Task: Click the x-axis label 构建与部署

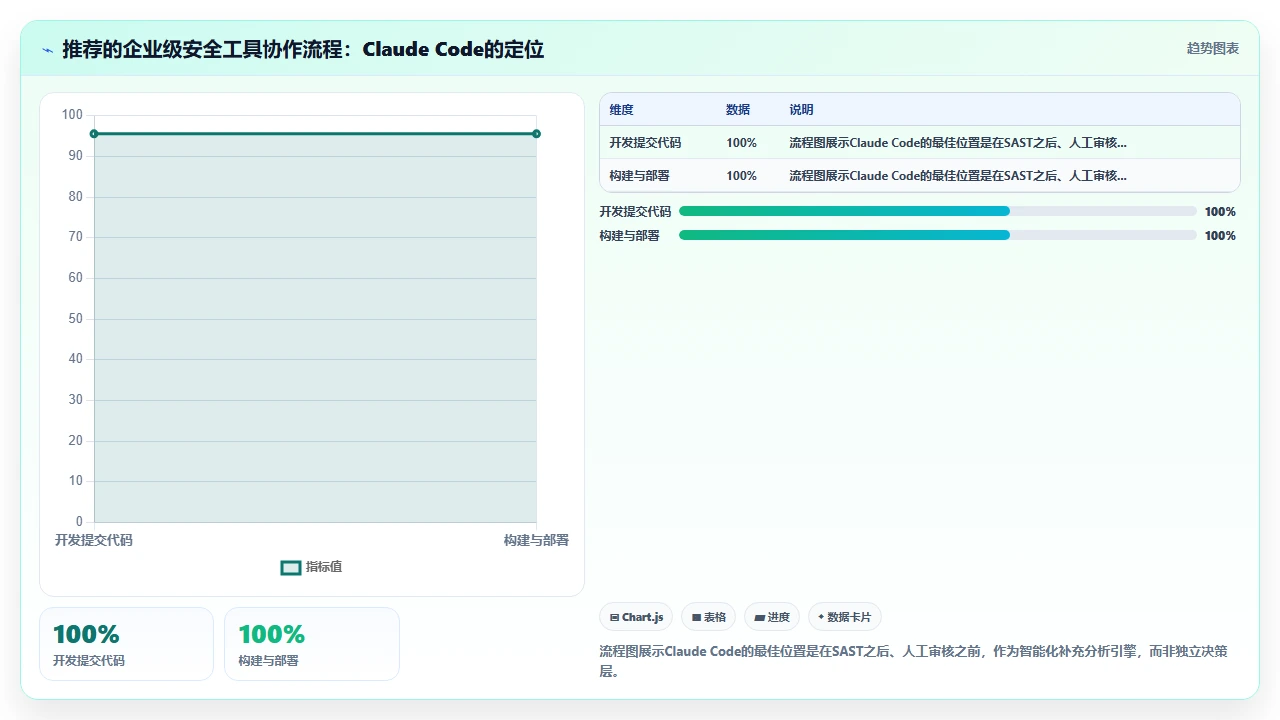Action: click(536, 540)
